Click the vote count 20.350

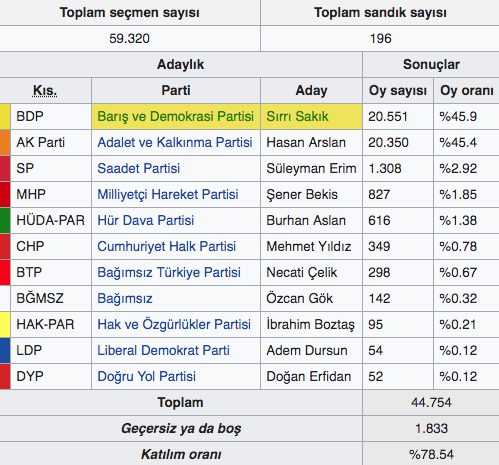pos(388,143)
